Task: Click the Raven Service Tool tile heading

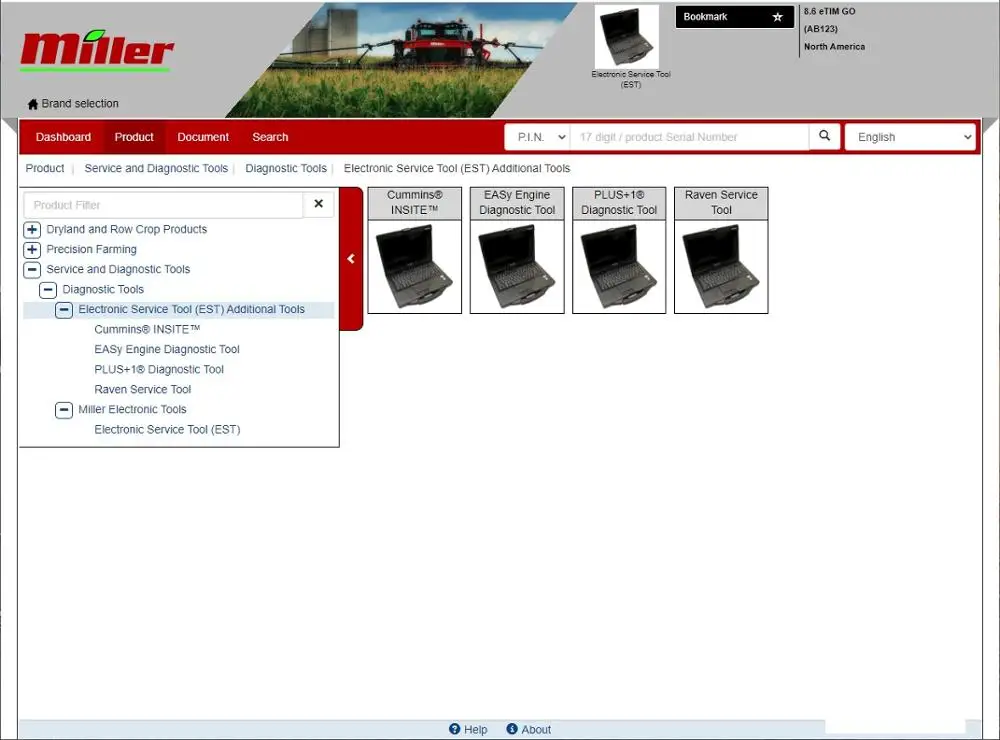Action: pyautogui.click(x=721, y=203)
